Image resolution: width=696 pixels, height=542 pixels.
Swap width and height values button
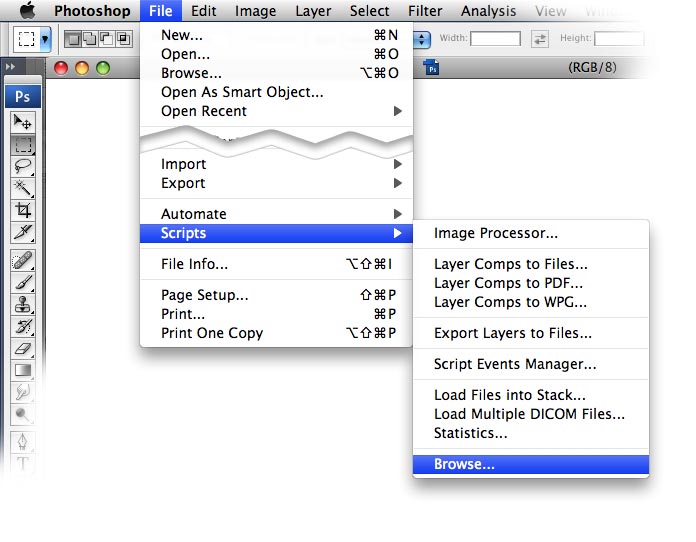point(540,39)
